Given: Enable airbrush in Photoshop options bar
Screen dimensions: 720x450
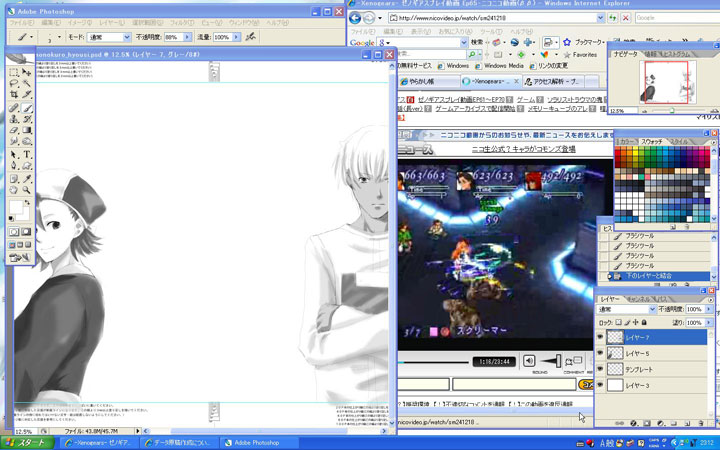Looking at the screenshot, I should [250, 37].
